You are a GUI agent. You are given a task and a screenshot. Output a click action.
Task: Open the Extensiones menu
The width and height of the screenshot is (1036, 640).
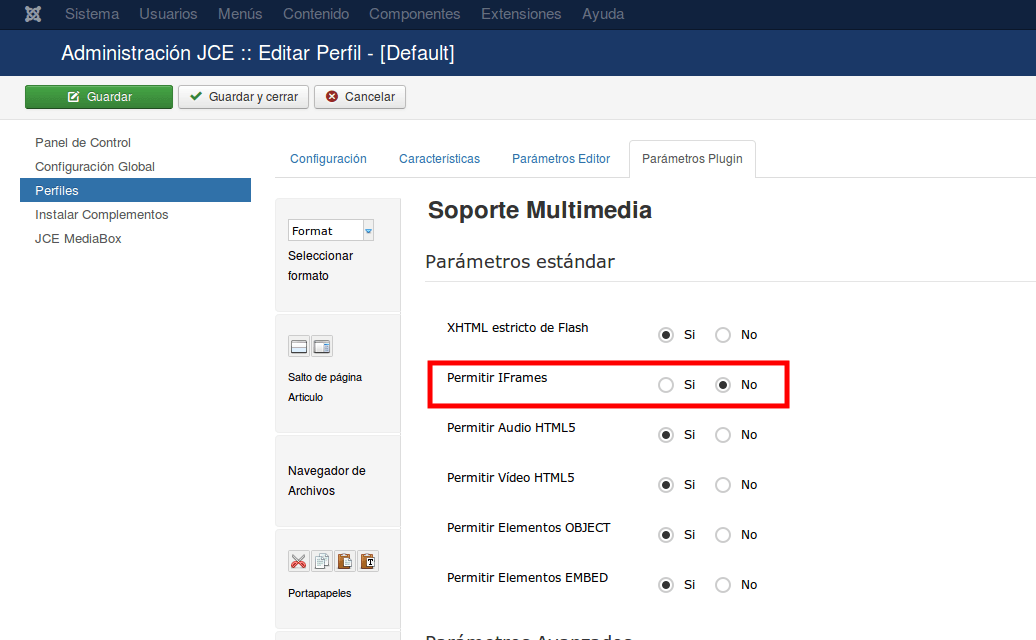[x=521, y=14]
